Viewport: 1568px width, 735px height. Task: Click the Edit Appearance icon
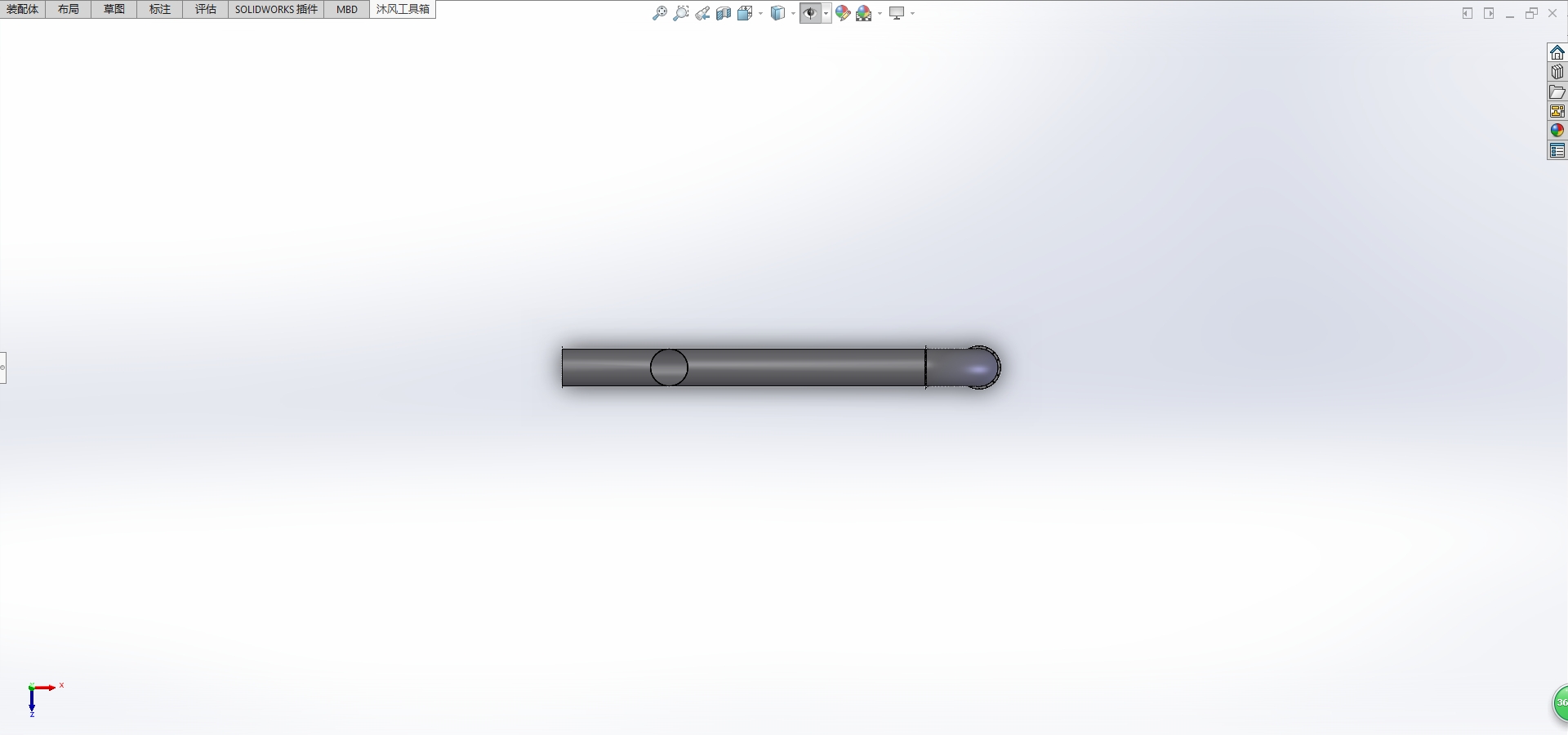[843, 13]
